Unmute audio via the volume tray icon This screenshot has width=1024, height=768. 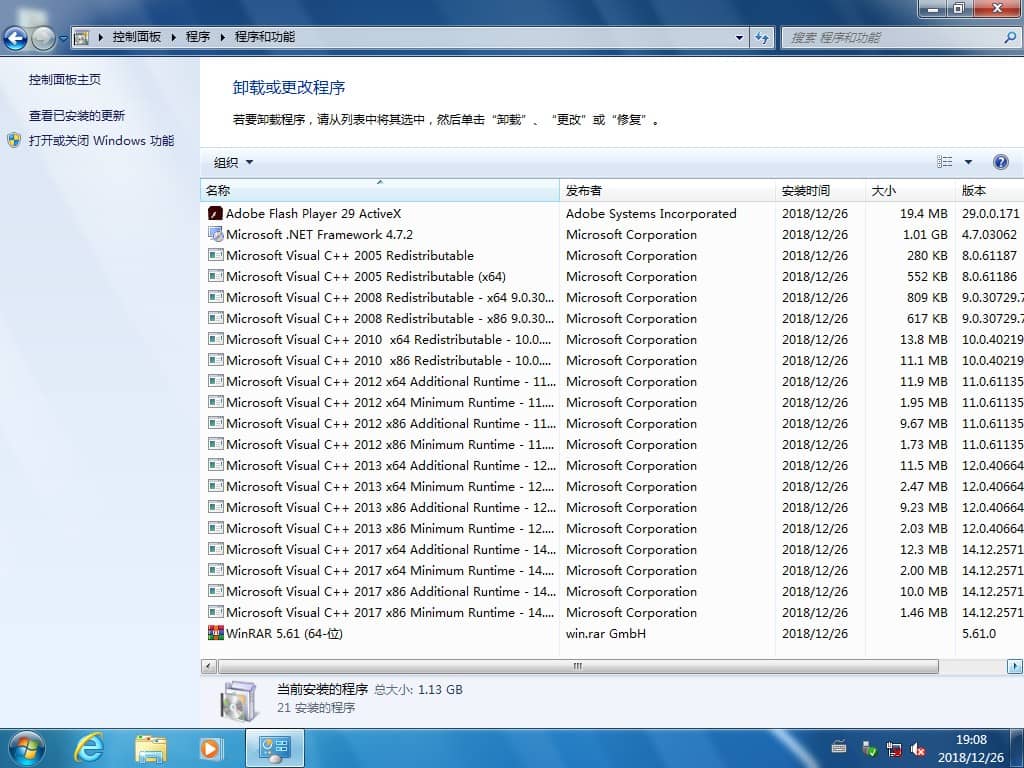click(919, 747)
